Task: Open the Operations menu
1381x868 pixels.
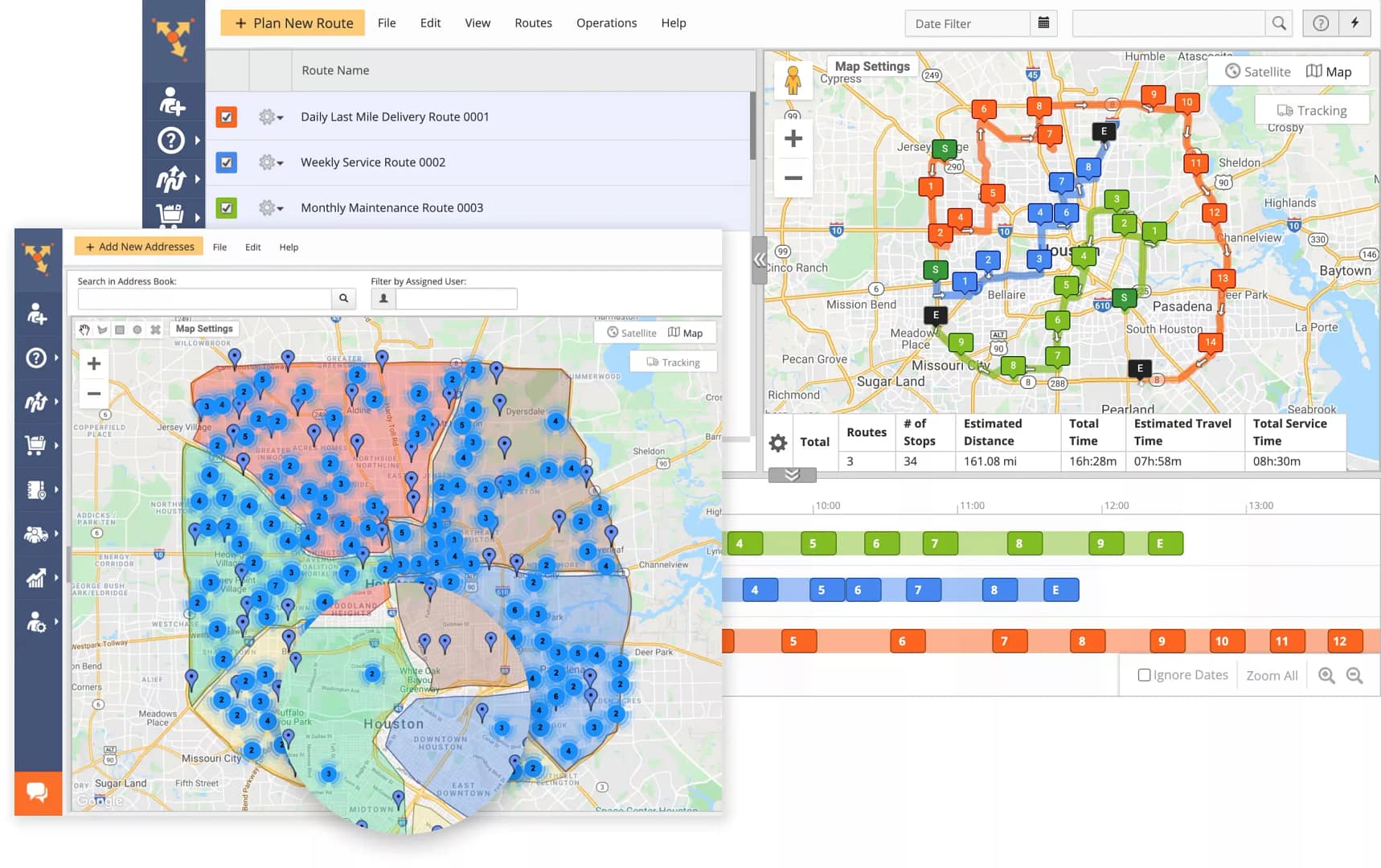Action: [x=606, y=23]
